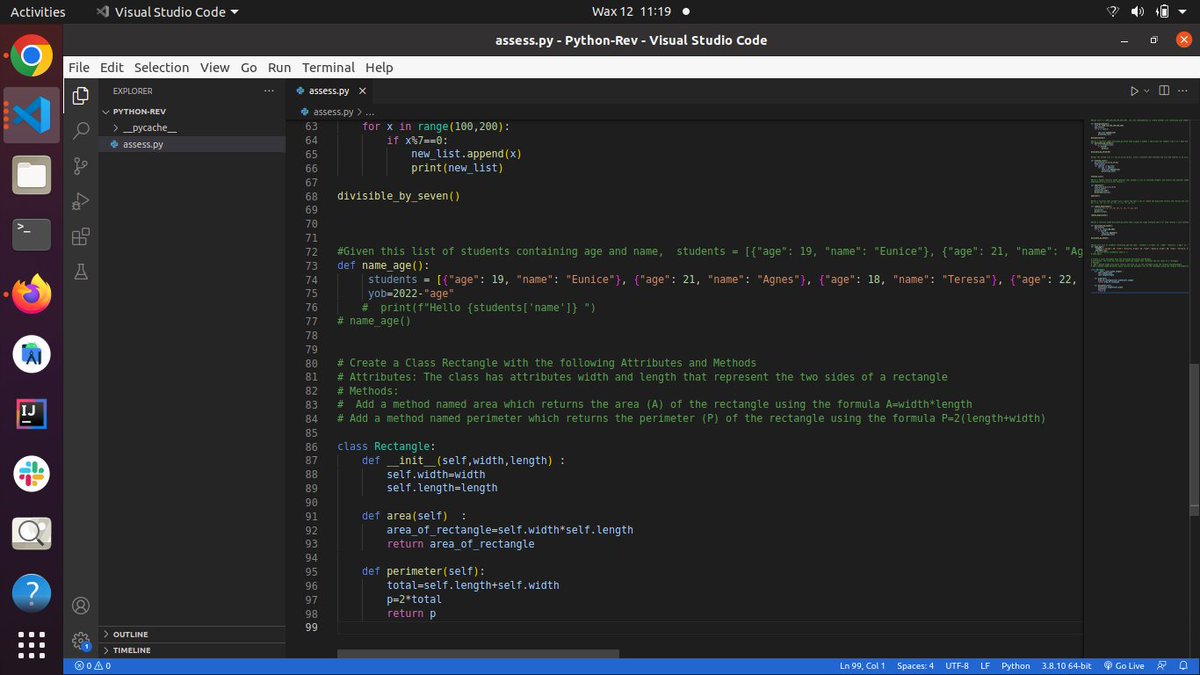The width and height of the screenshot is (1200, 675).
Task: Open Slack from the dock
Action: point(31,472)
